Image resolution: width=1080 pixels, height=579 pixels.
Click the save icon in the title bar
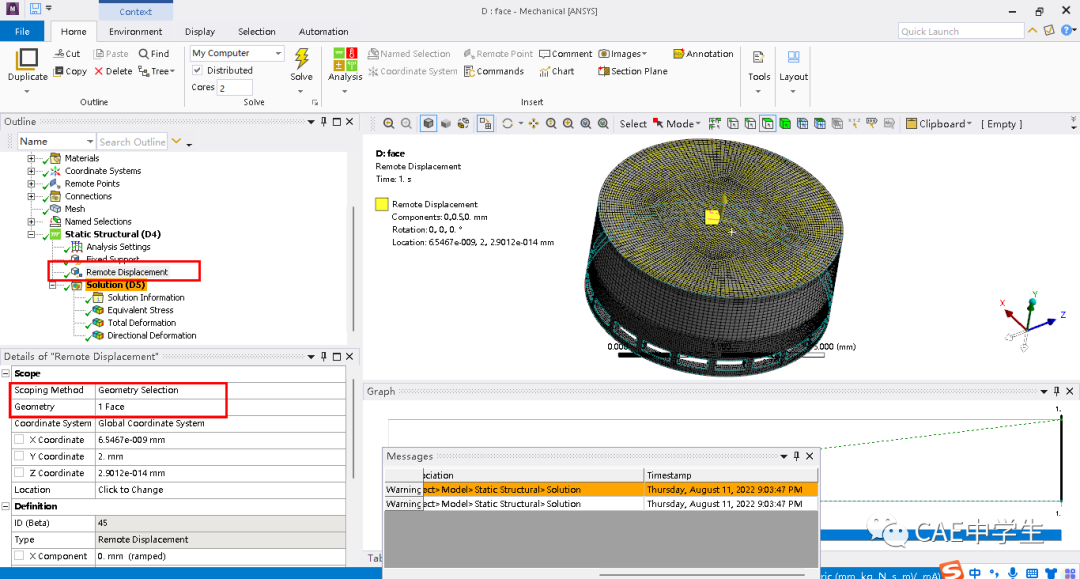tap(35, 9)
